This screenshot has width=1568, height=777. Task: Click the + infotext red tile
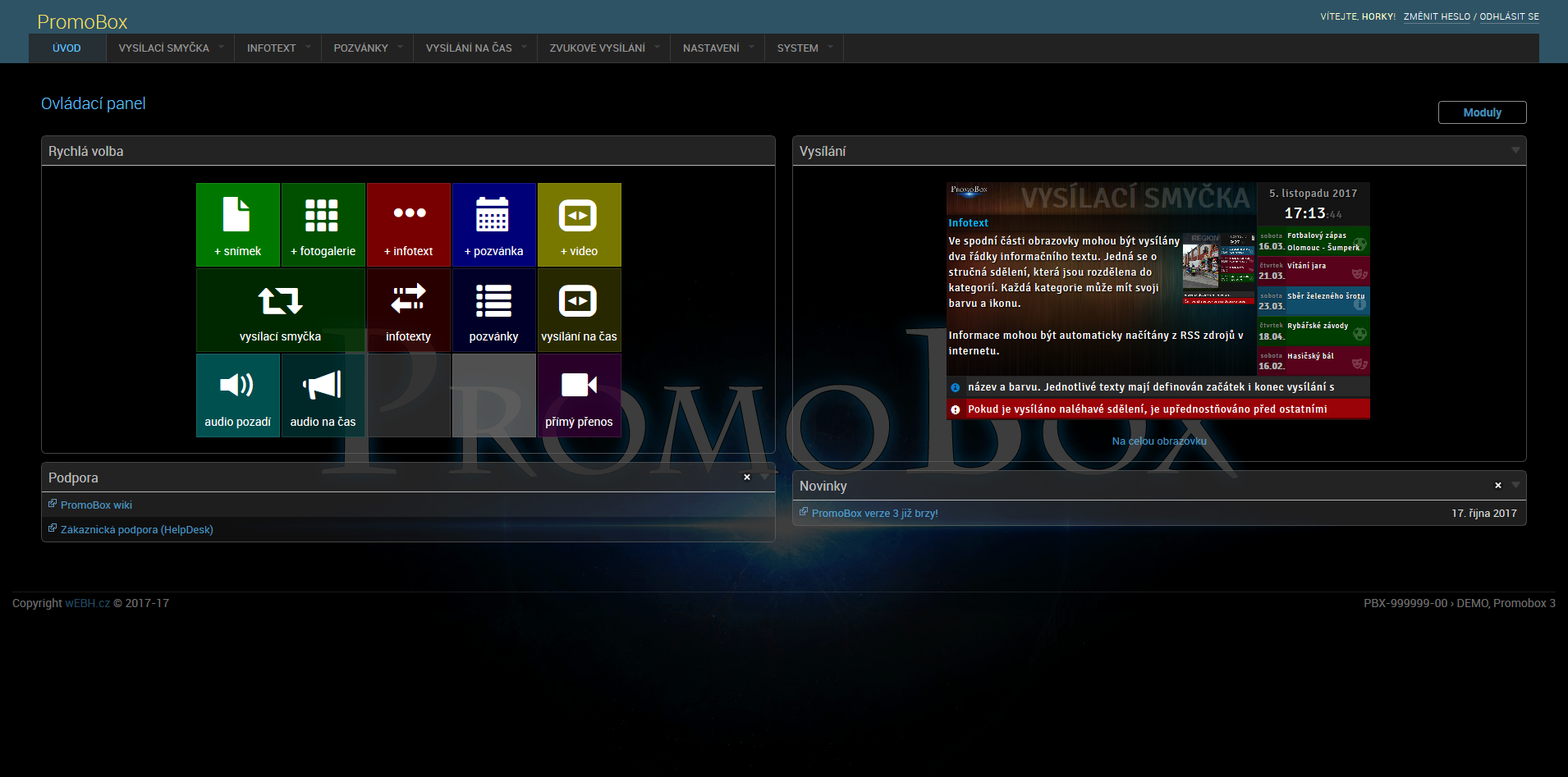point(408,225)
